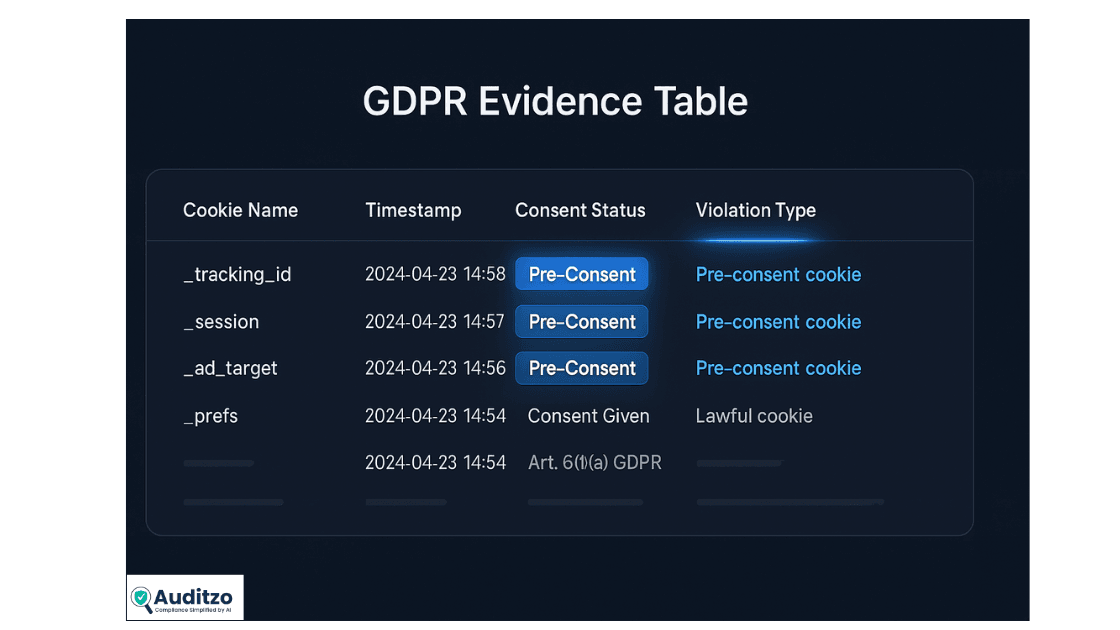This screenshot has width=1120, height=630.
Task: Select the Pre-Consent badge beside _session
Action: pyautogui.click(x=581, y=321)
